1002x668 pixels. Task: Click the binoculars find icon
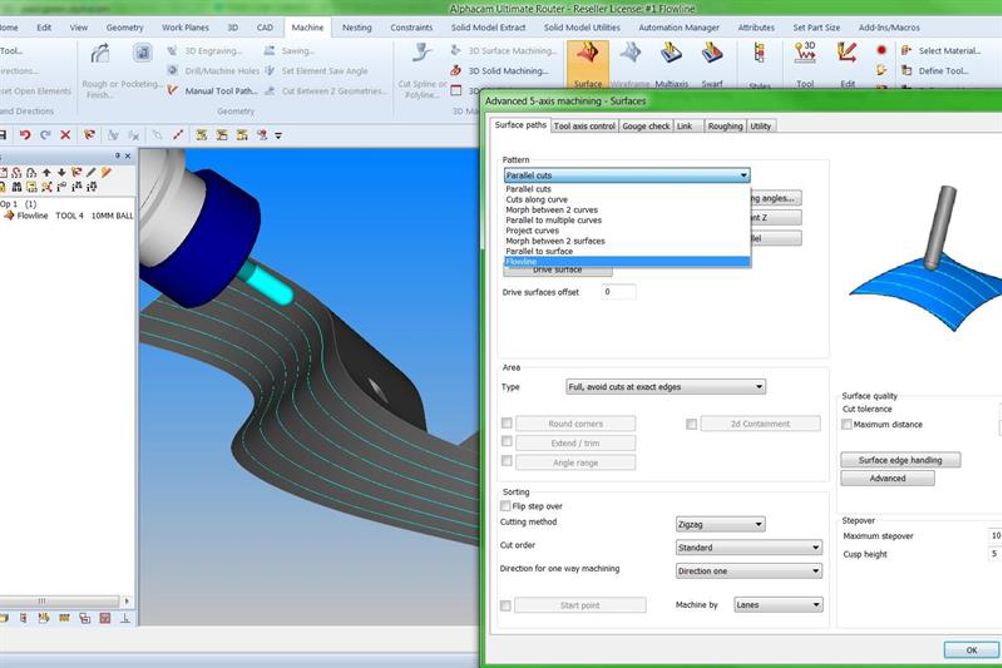17,187
